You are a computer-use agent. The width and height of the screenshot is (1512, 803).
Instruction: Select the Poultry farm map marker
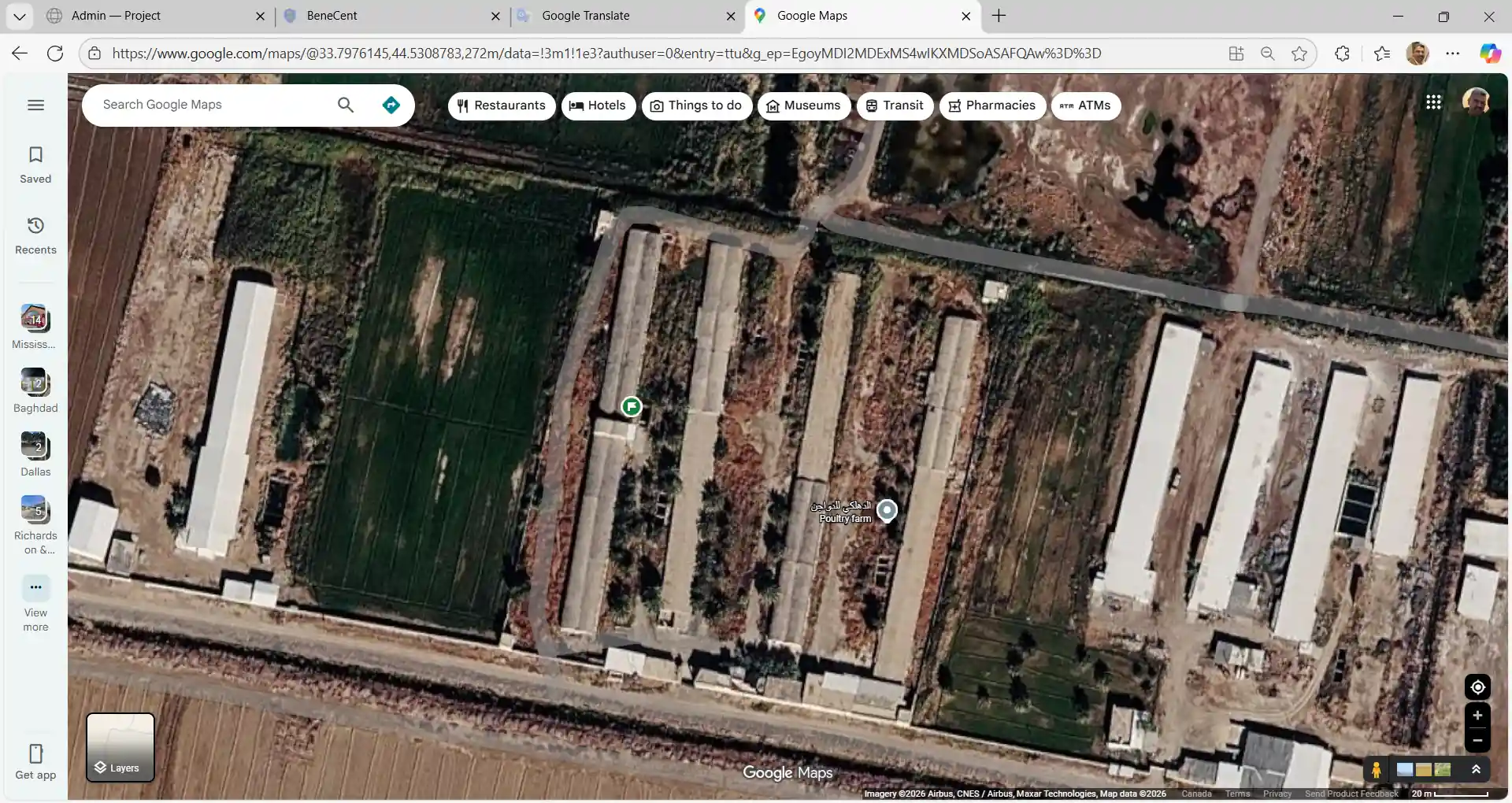coord(887,510)
